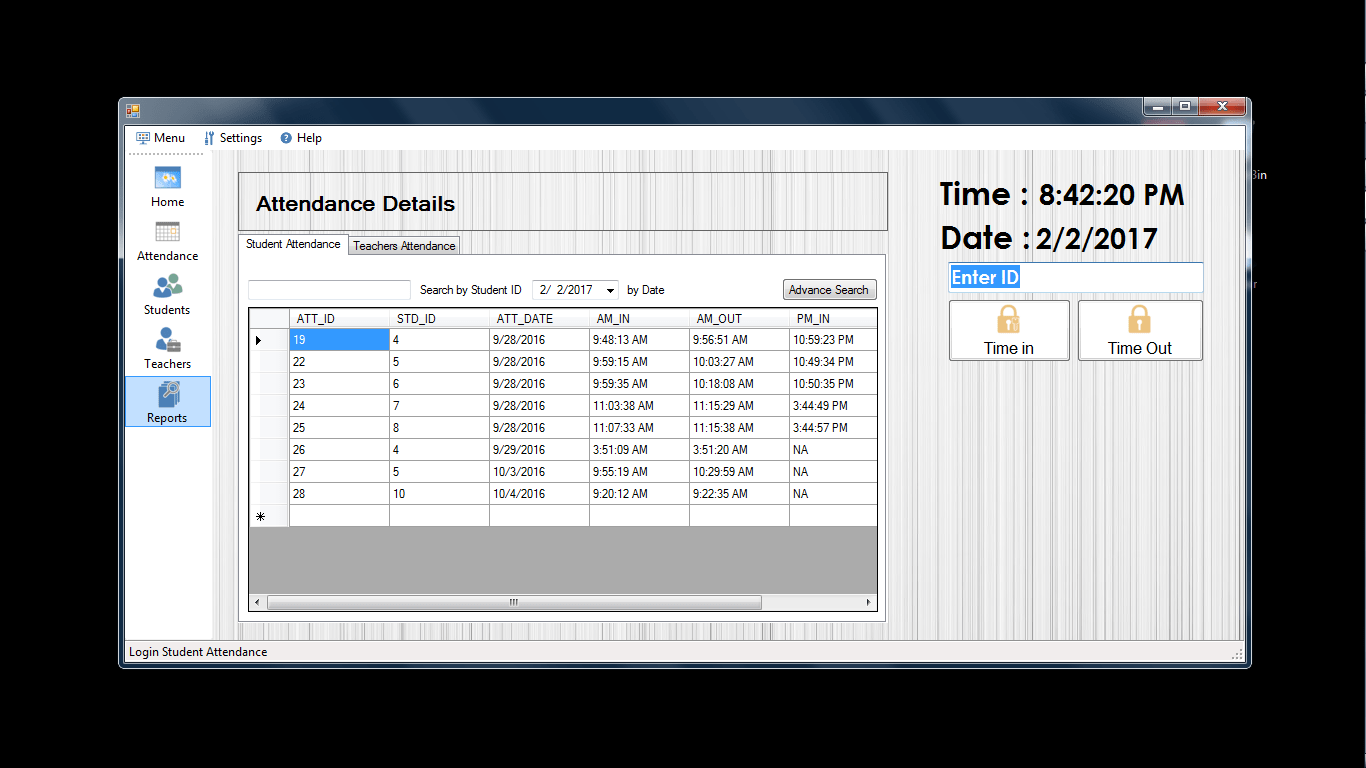Click the padlock Time Out button
This screenshot has height=768, width=1366.
(x=1140, y=331)
